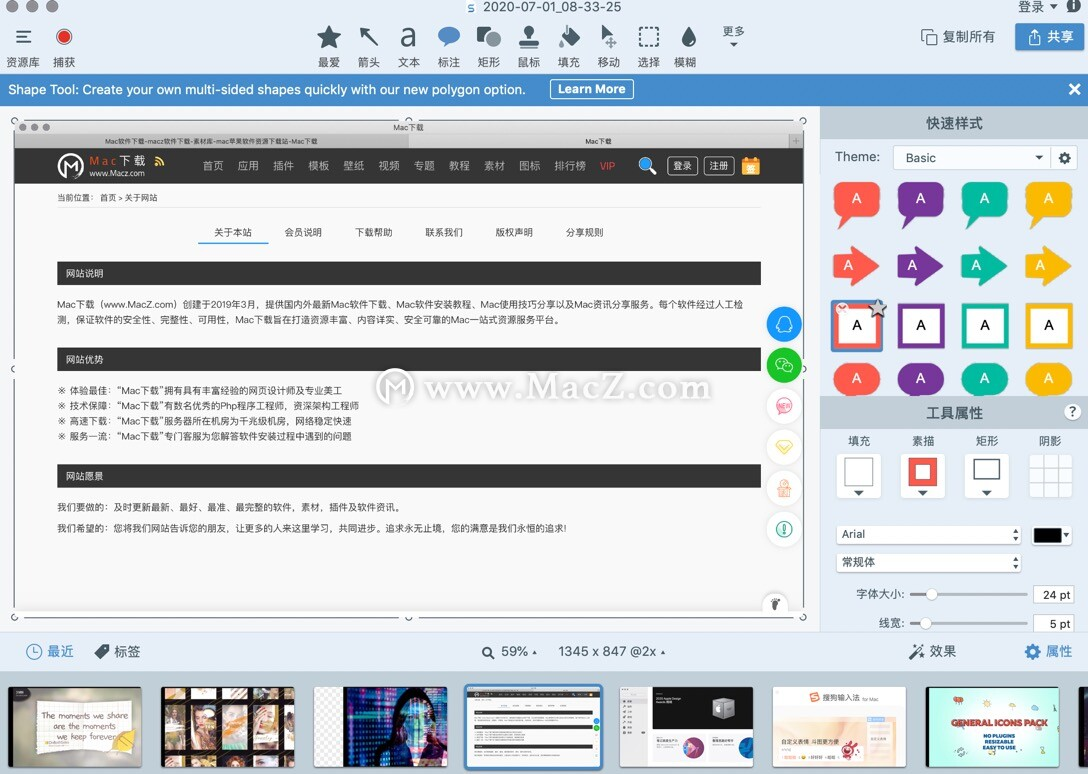1088x774 pixels.
Task: Open the 资源库 library menu
Action: tap(22, 38)
